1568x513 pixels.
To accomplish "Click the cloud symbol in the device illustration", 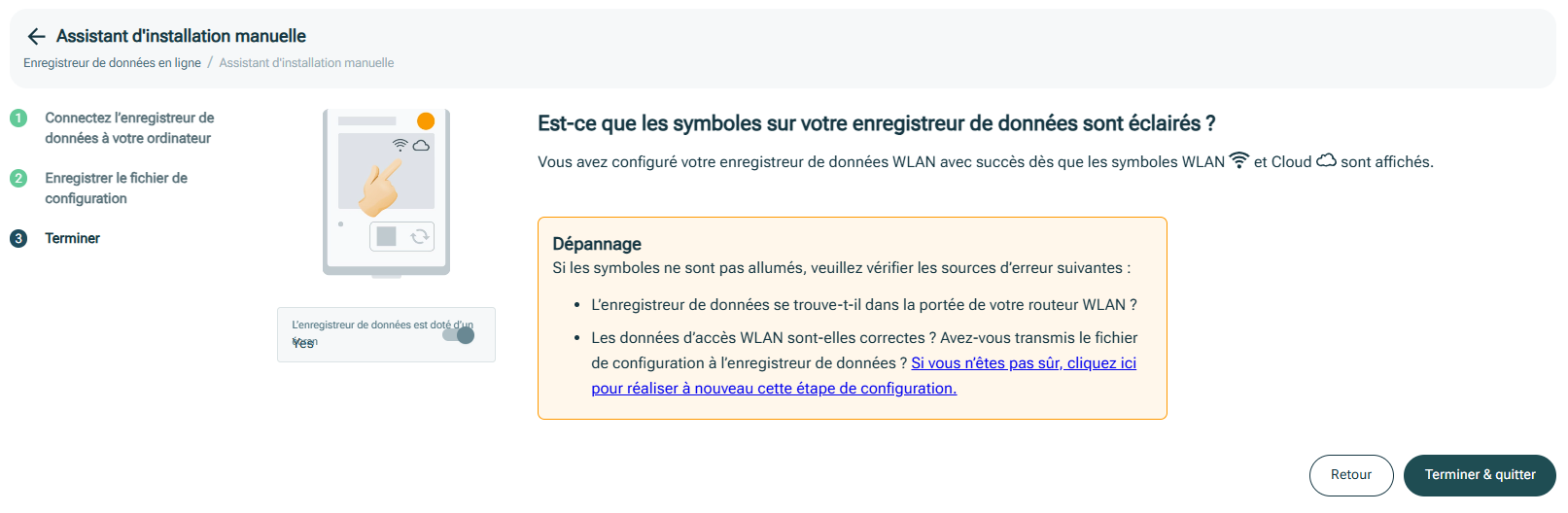I will [421, 145].
